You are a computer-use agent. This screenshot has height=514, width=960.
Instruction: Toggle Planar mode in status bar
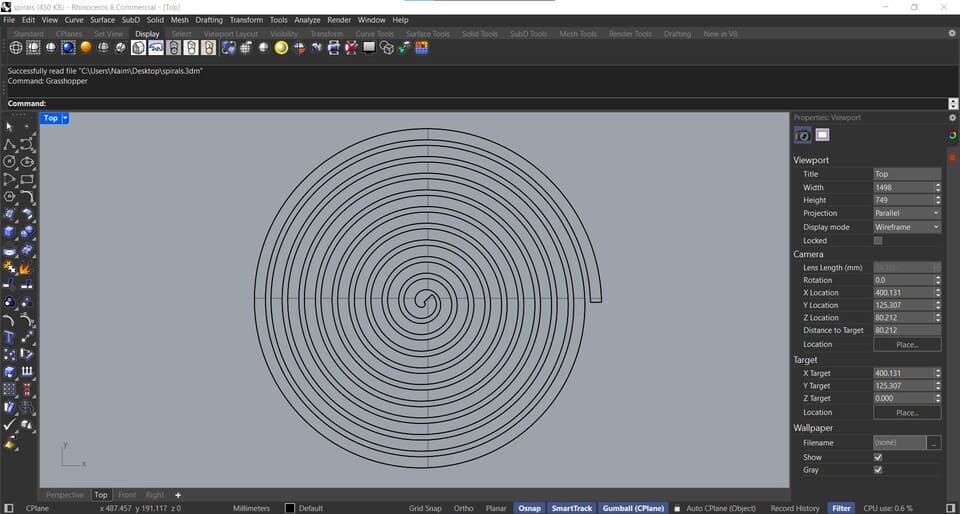click(496, 508)
